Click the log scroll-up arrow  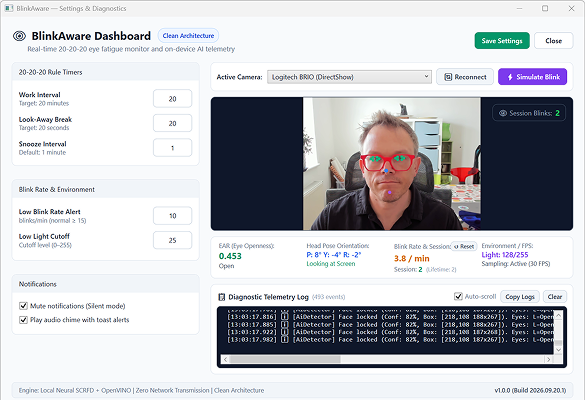(x=558, y=315)
